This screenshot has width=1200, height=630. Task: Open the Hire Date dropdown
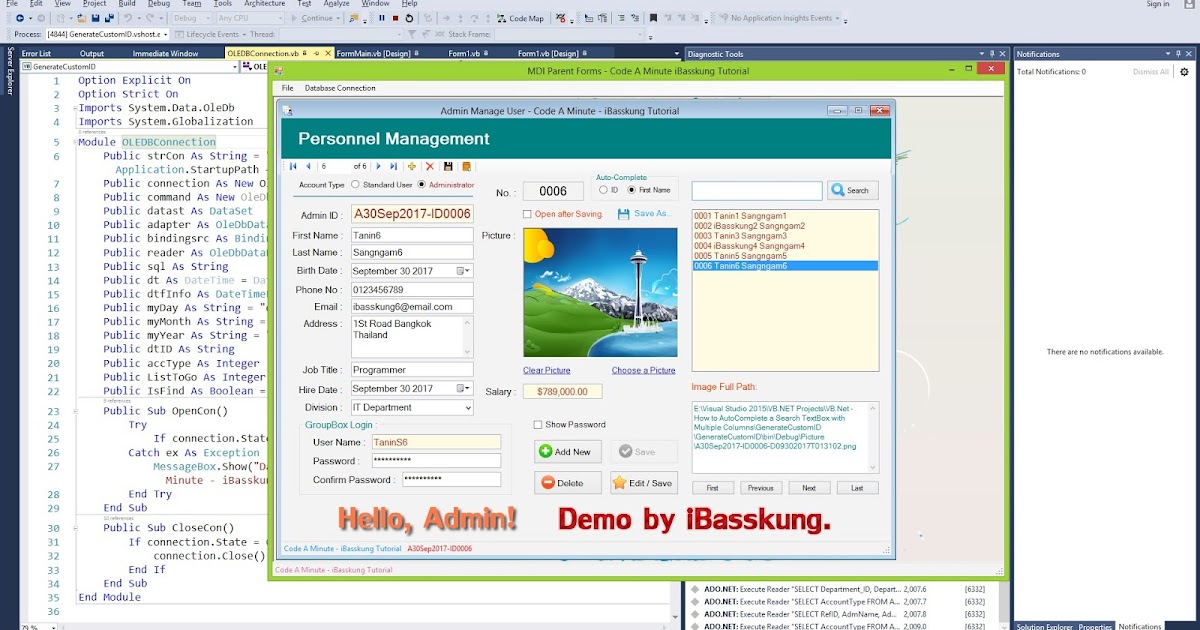pyautogui.click(x=466, y=388)
